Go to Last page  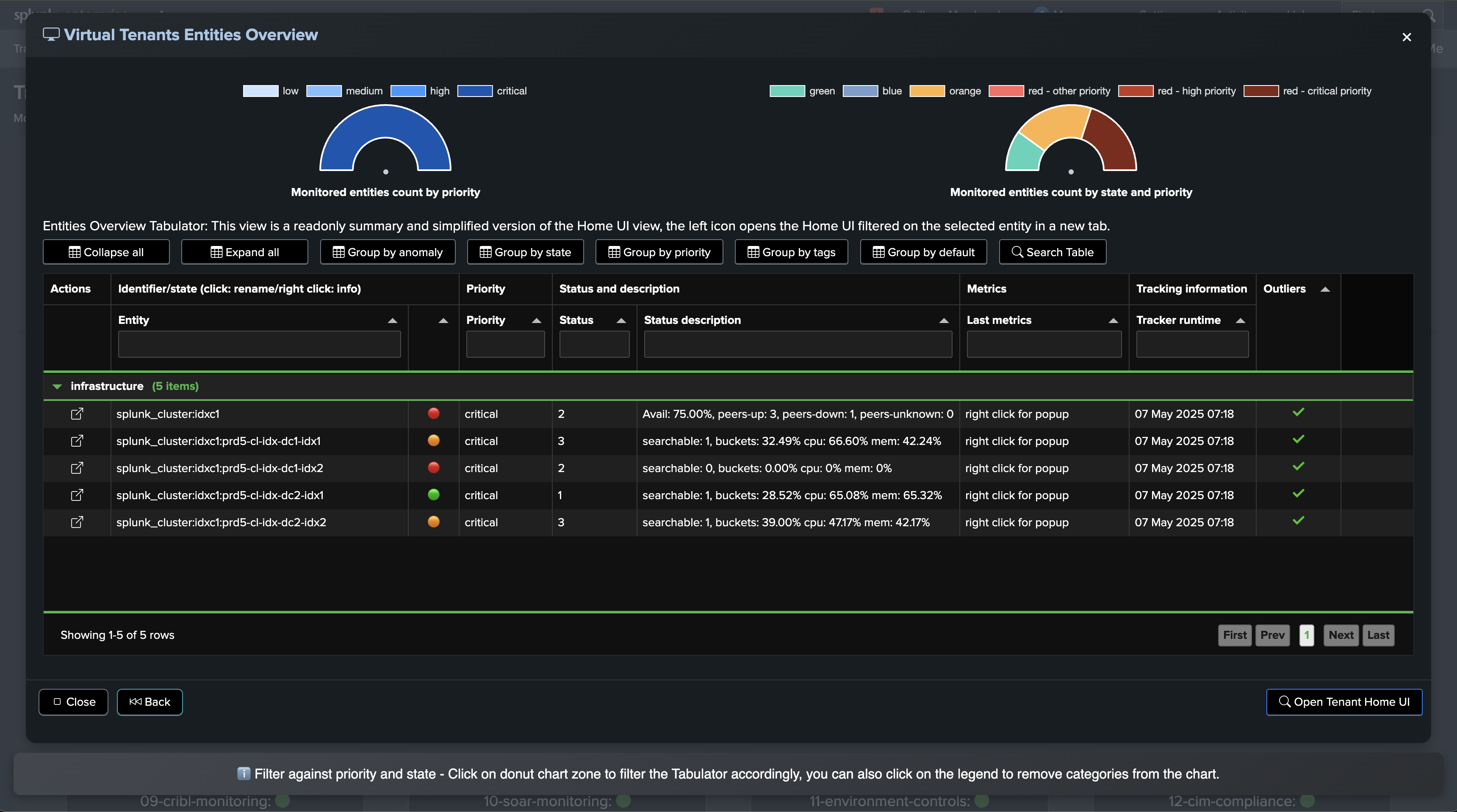point(1378,635)
